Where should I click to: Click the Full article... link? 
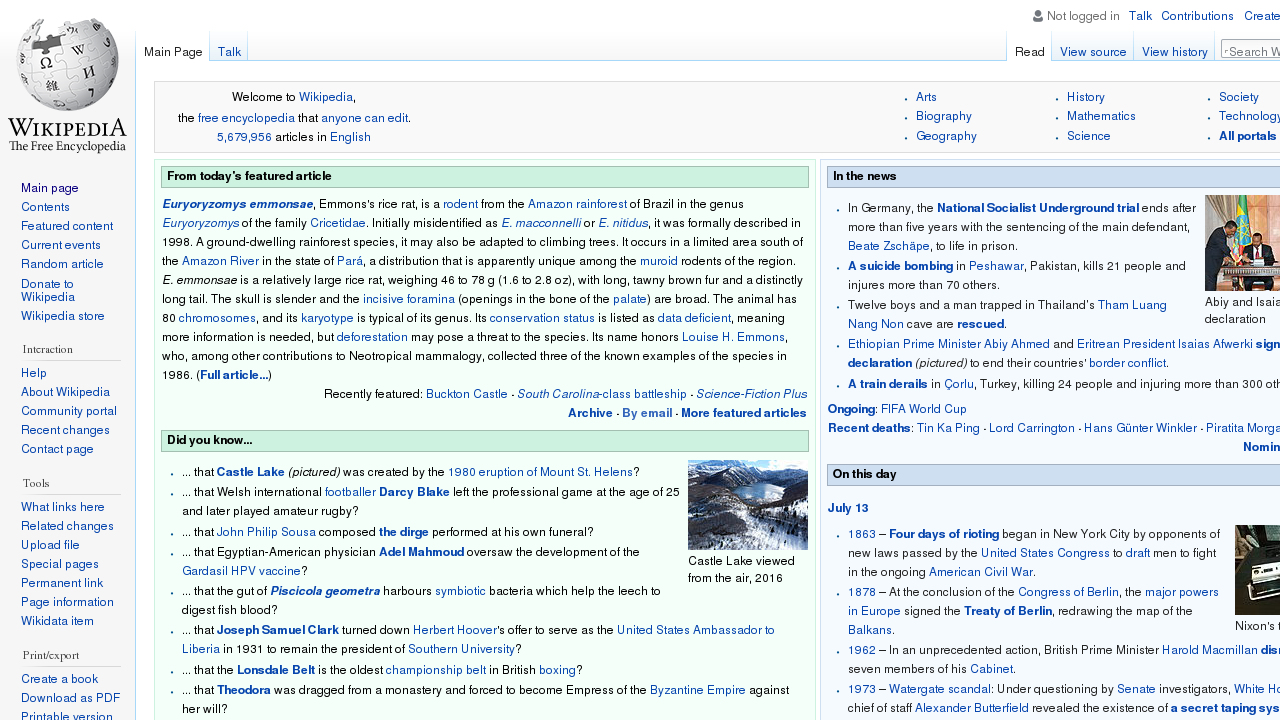[234, 375]
